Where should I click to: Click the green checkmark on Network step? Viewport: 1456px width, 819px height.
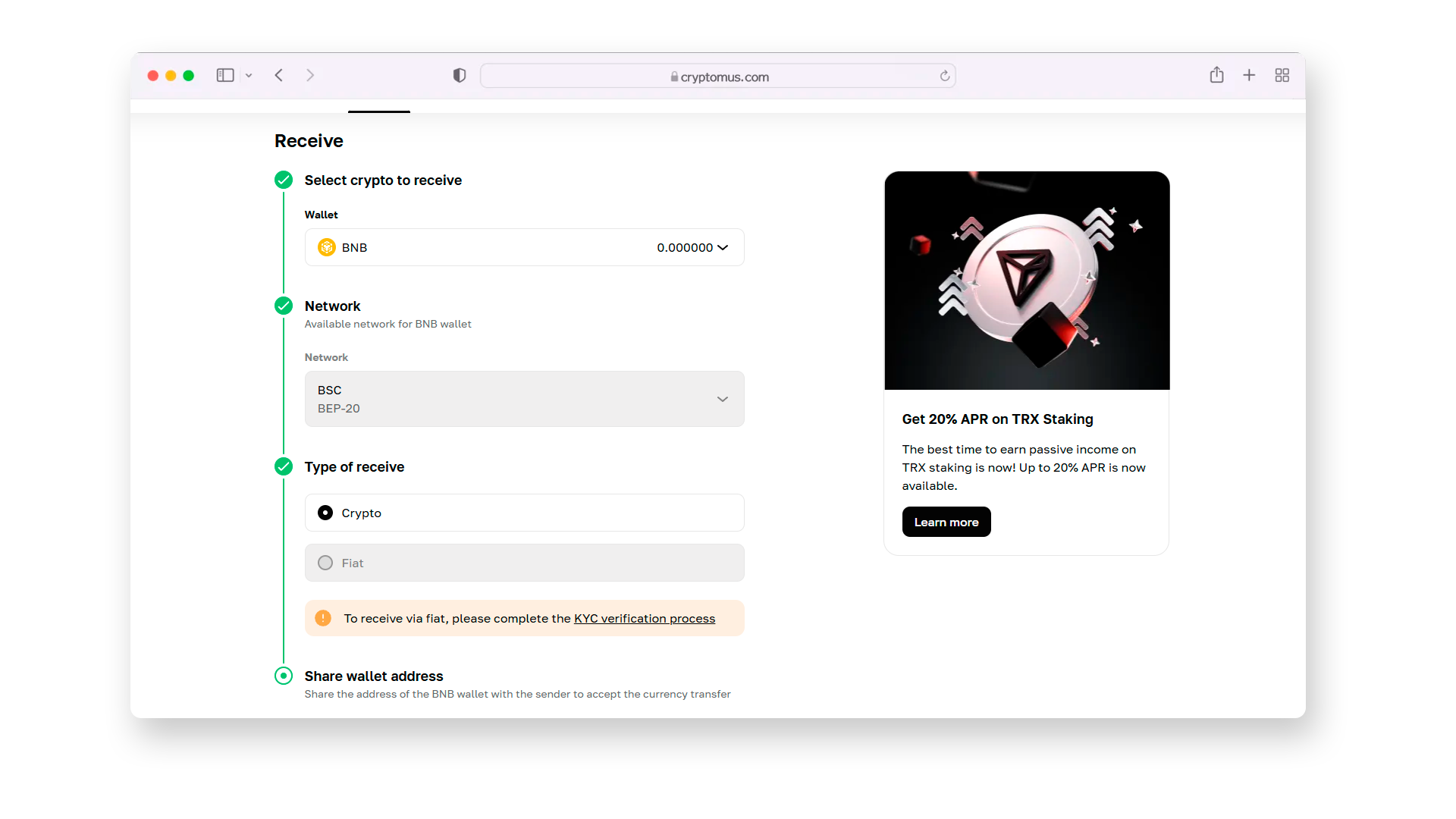pos(284,306)
